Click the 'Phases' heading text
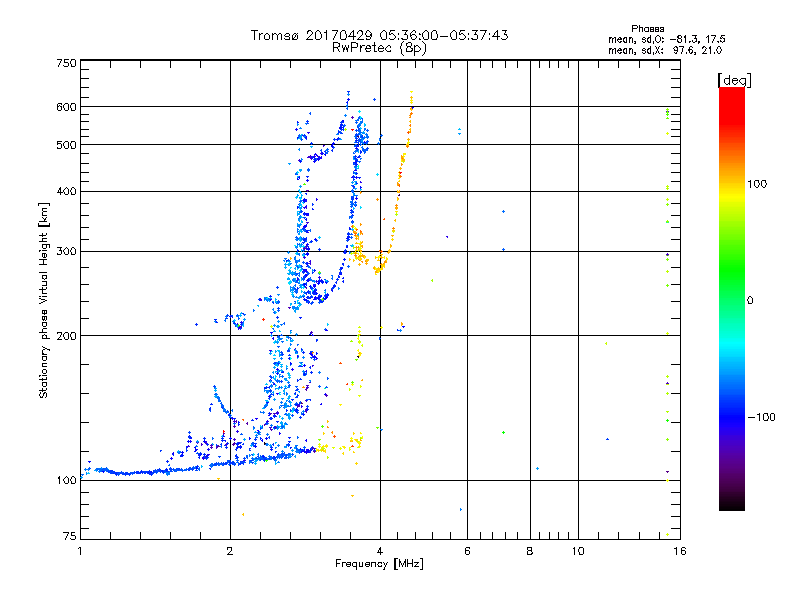Viewport: 800px width, 600px height. [x=647, y=29]
